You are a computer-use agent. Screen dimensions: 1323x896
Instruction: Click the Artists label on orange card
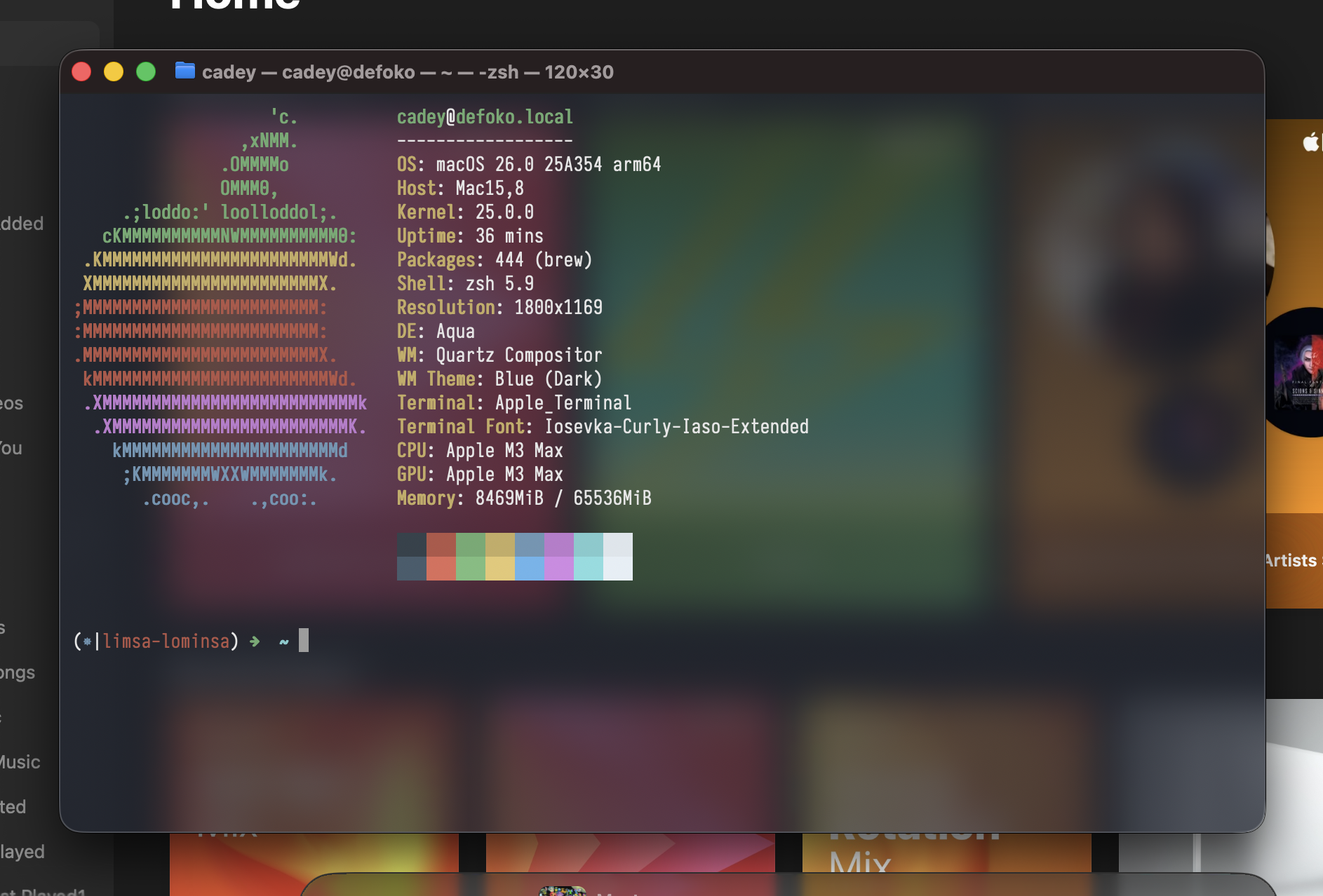tap(1291, 560)
